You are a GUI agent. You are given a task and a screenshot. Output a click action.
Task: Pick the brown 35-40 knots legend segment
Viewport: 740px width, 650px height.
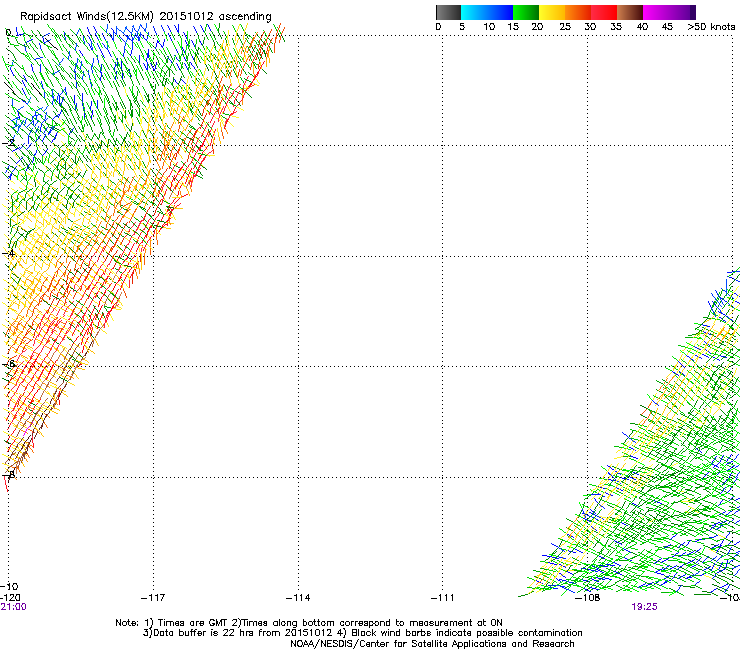(630, 12)
